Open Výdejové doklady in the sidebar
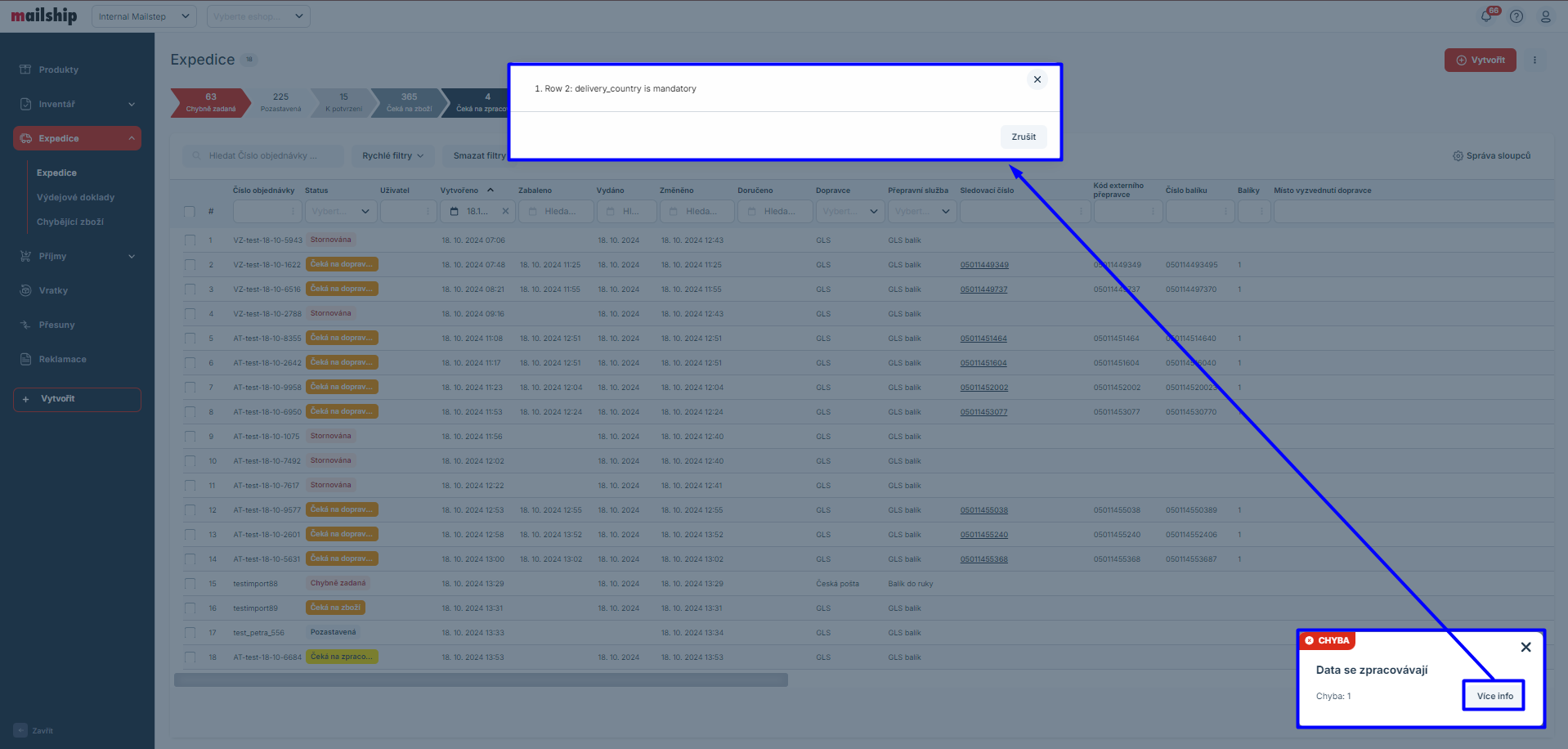 (75, 197)
